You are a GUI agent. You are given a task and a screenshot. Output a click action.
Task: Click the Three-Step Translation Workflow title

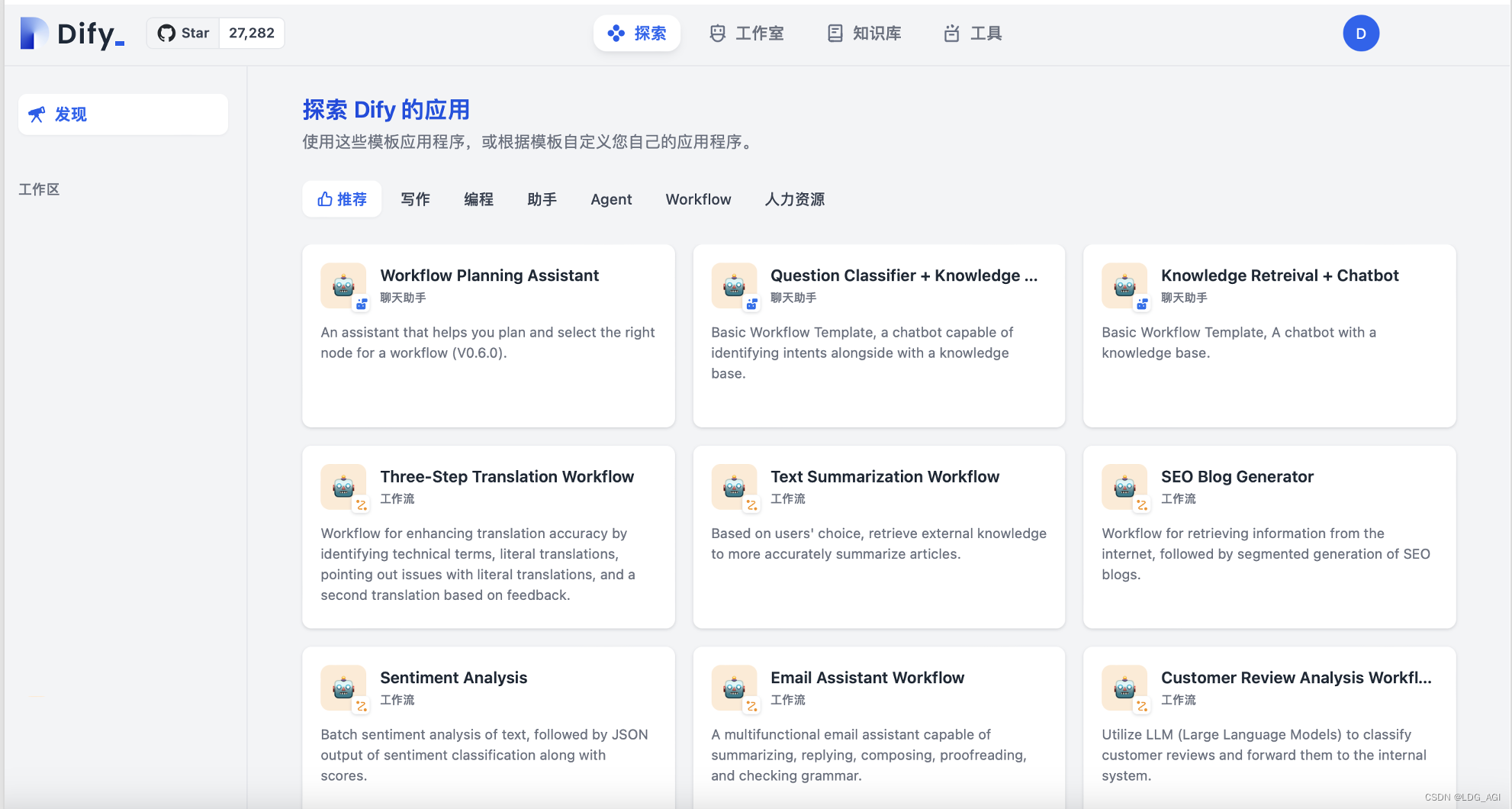coord(507,476)
